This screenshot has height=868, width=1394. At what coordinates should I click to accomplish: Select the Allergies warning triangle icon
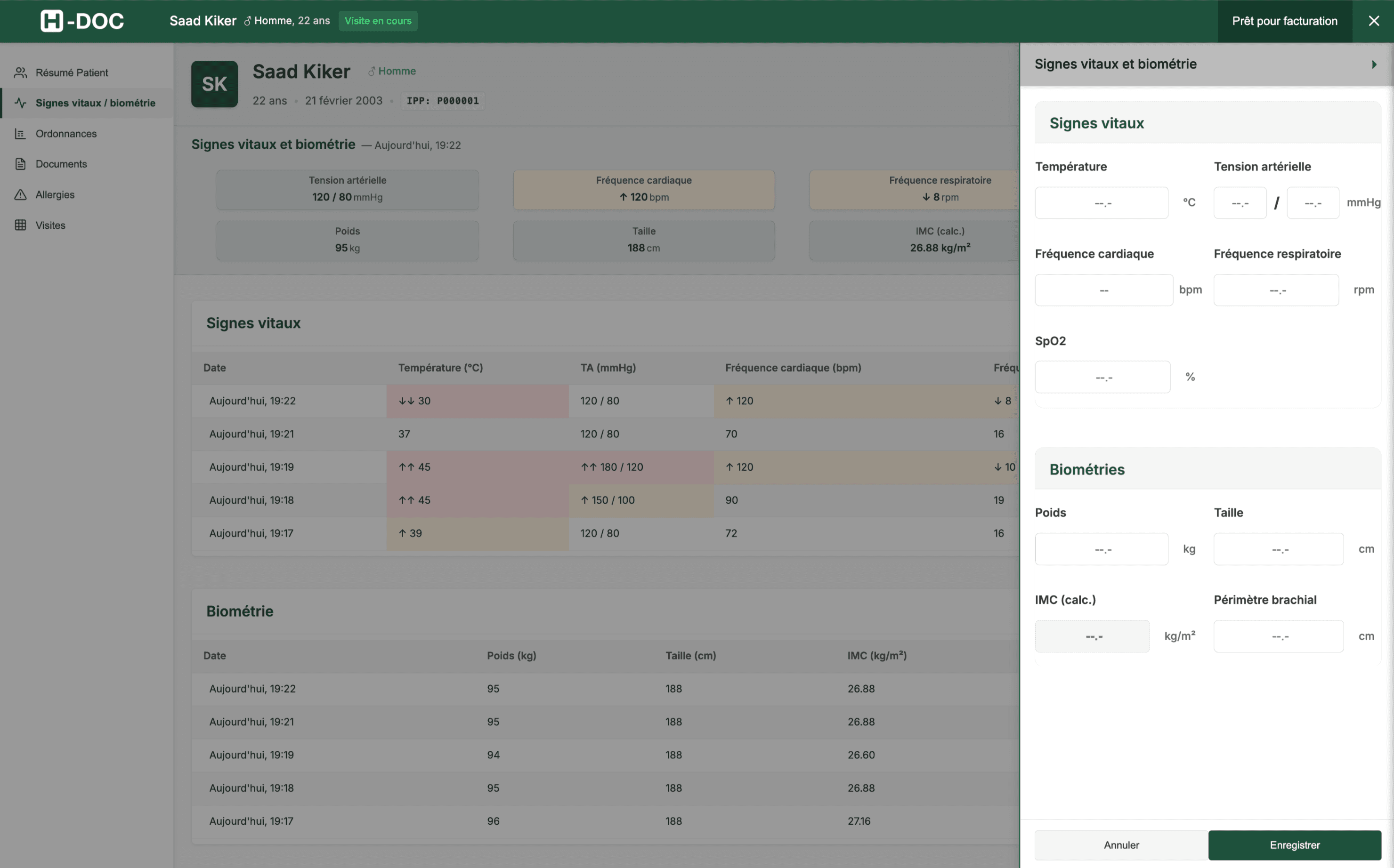click(21, 194)
